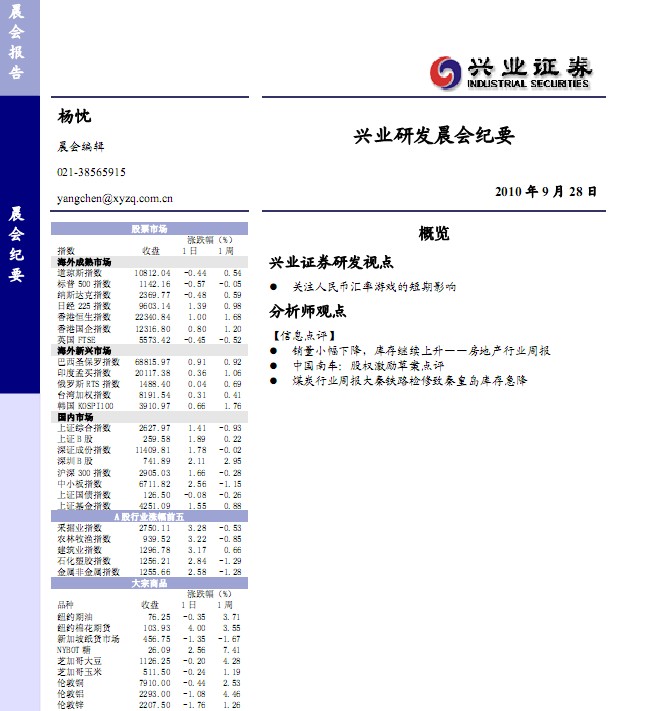The width and height of the screenshot is (646, 711).
Task: Click the 分析师观点 heading
Action: pos(308,312)
